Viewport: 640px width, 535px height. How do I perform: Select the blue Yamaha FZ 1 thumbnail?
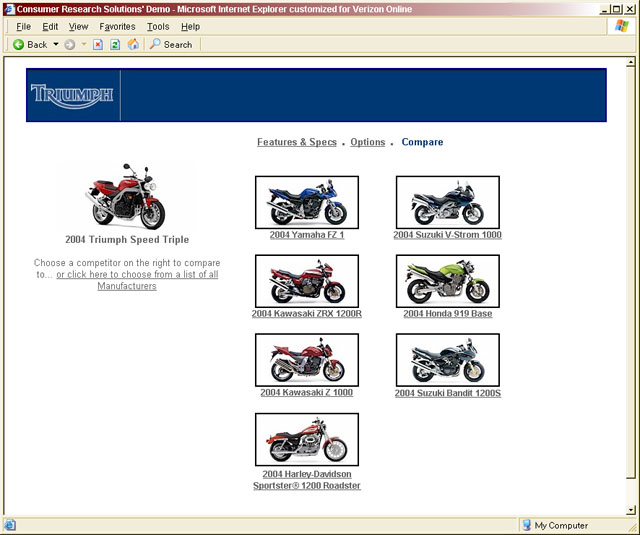(307, 202)
